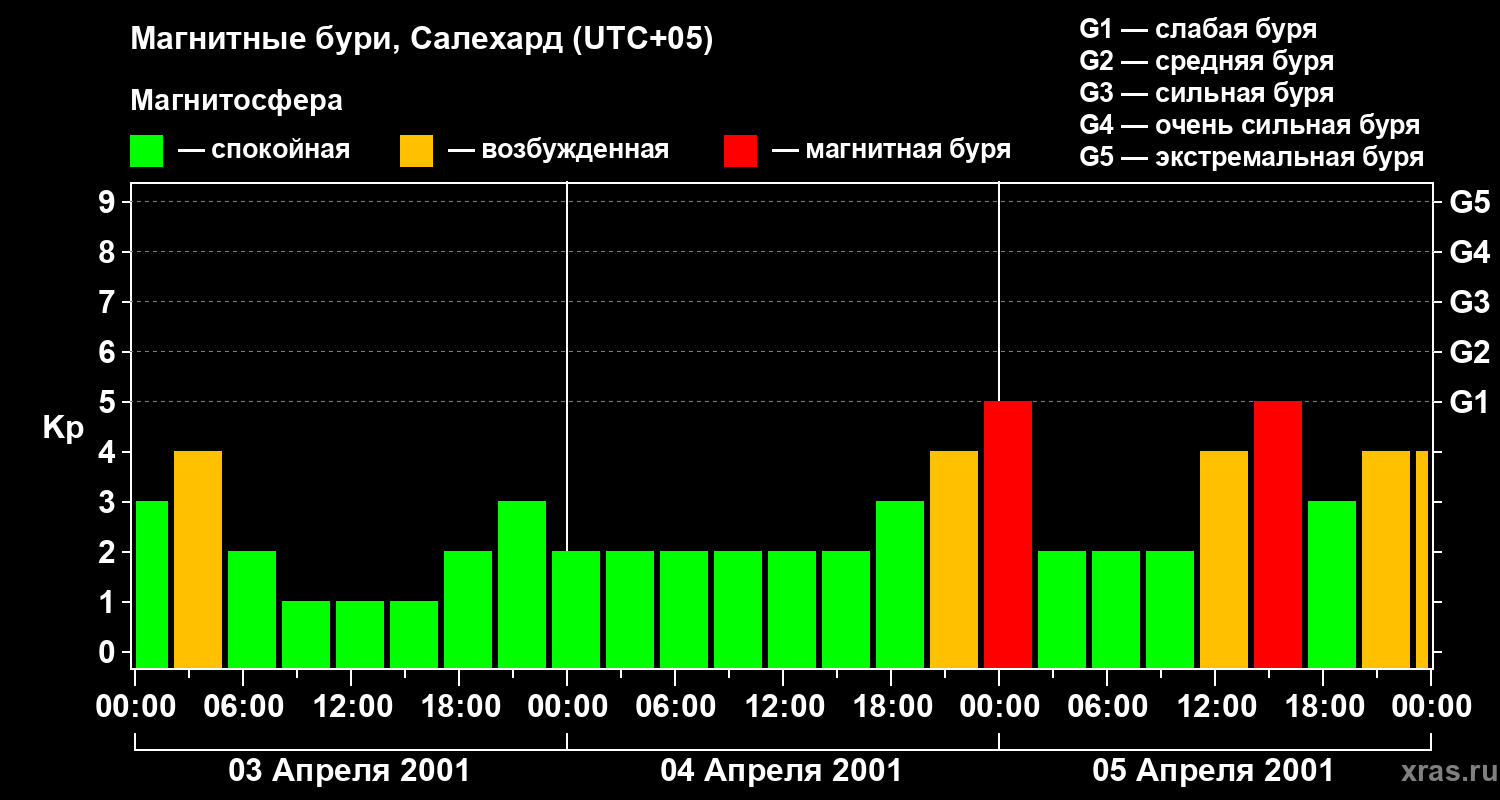The height and width of the screenshot is (800, 1500).
Task: Click the red Kp 5 bar at 05 April afternoon
Action: 1278,535
